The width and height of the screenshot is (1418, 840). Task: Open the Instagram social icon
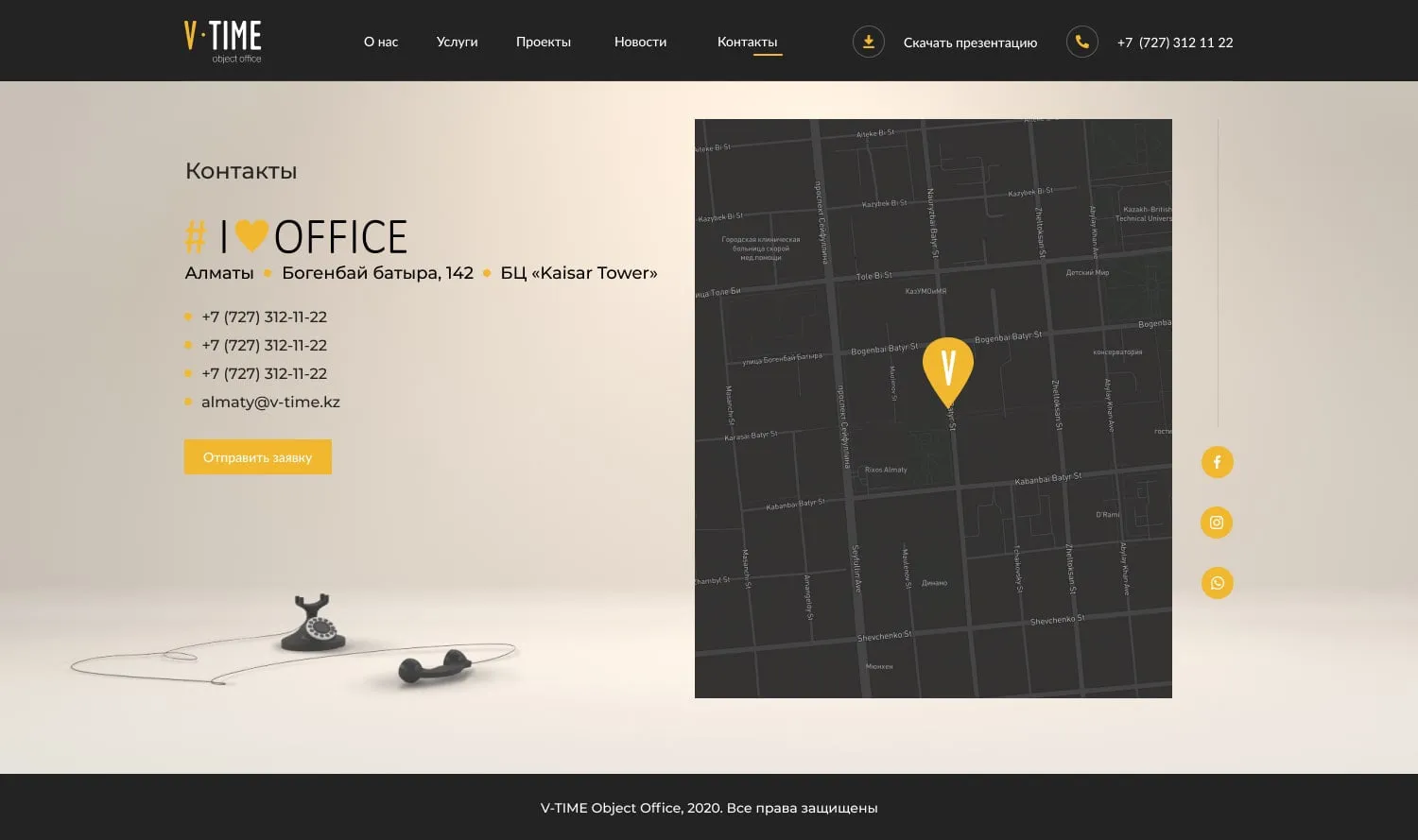[x=1217, y=523]
